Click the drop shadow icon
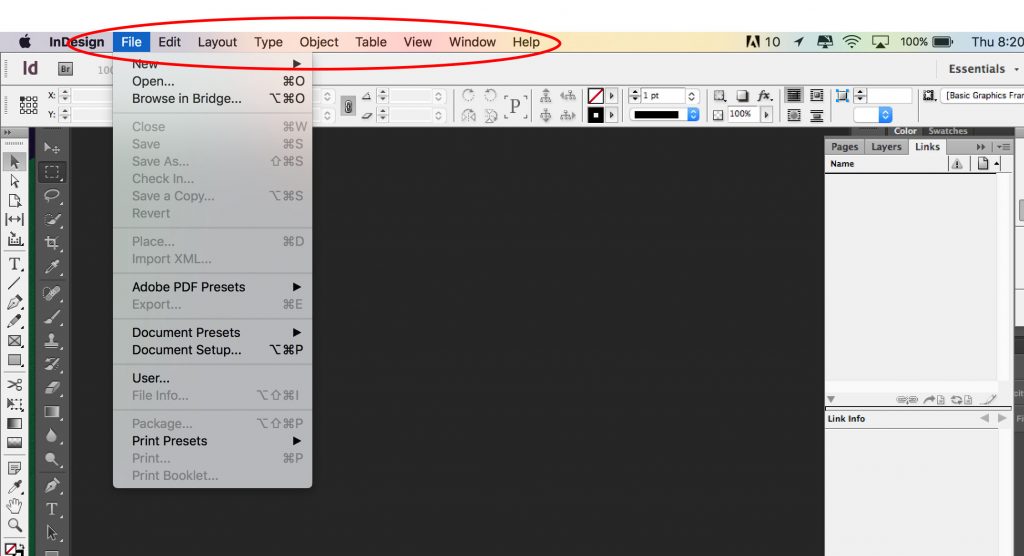This screenshot has width=1024, height=556. [742, 95]
